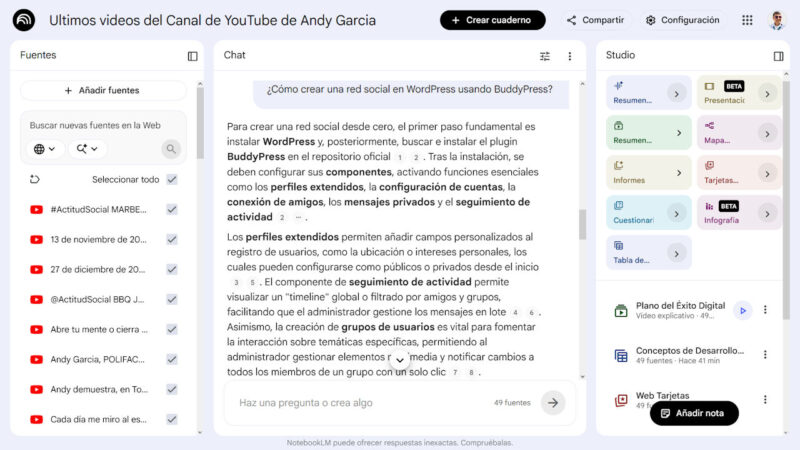Click the web search magnifier icon
The height and width of the screenshot is (450, 800).
pyautogui.click(x=171, y=149)
